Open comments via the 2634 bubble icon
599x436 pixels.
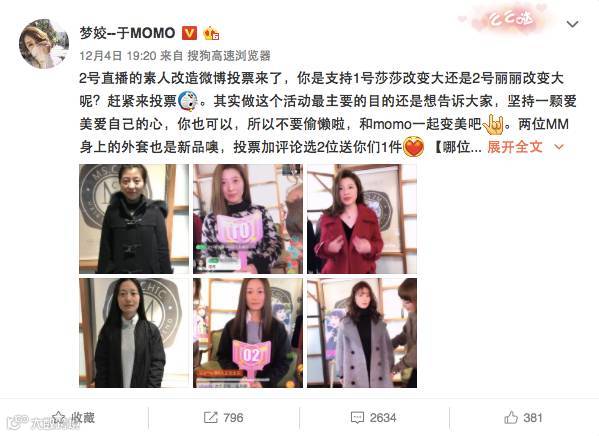[357, 418]
